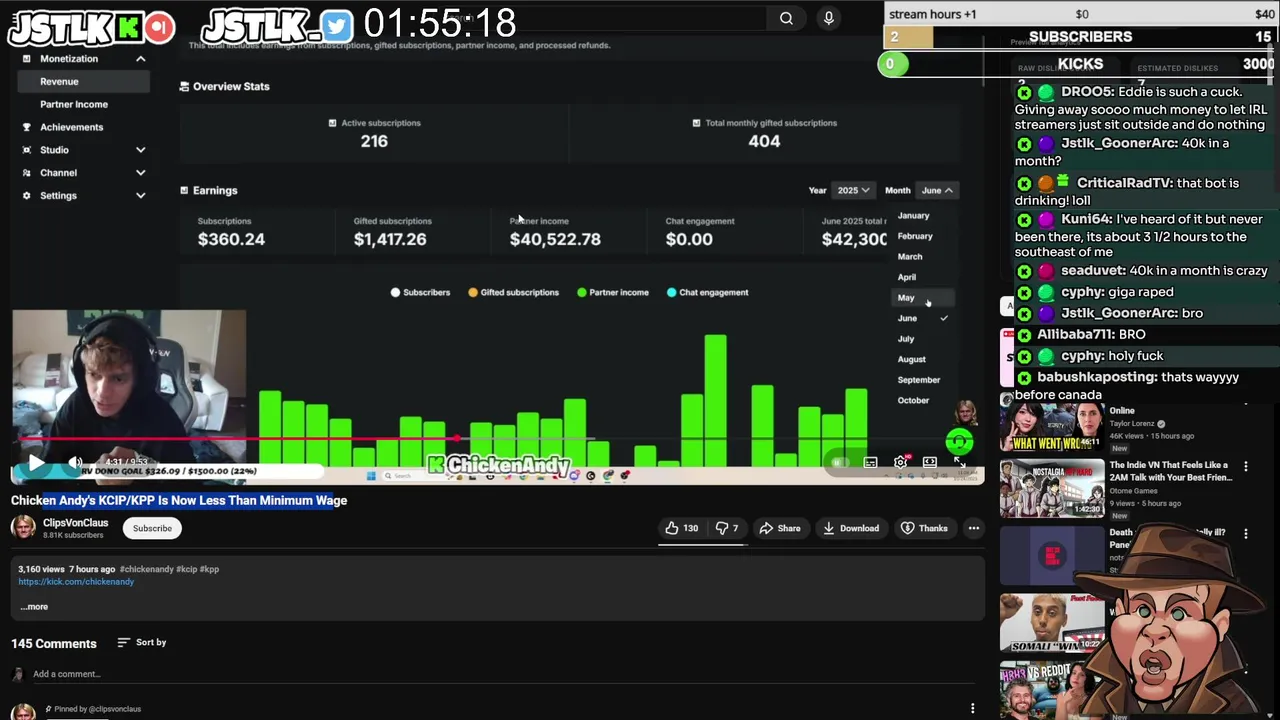
Task: Toggle Subscribers series in chart legend
Action: coord(420,293)
